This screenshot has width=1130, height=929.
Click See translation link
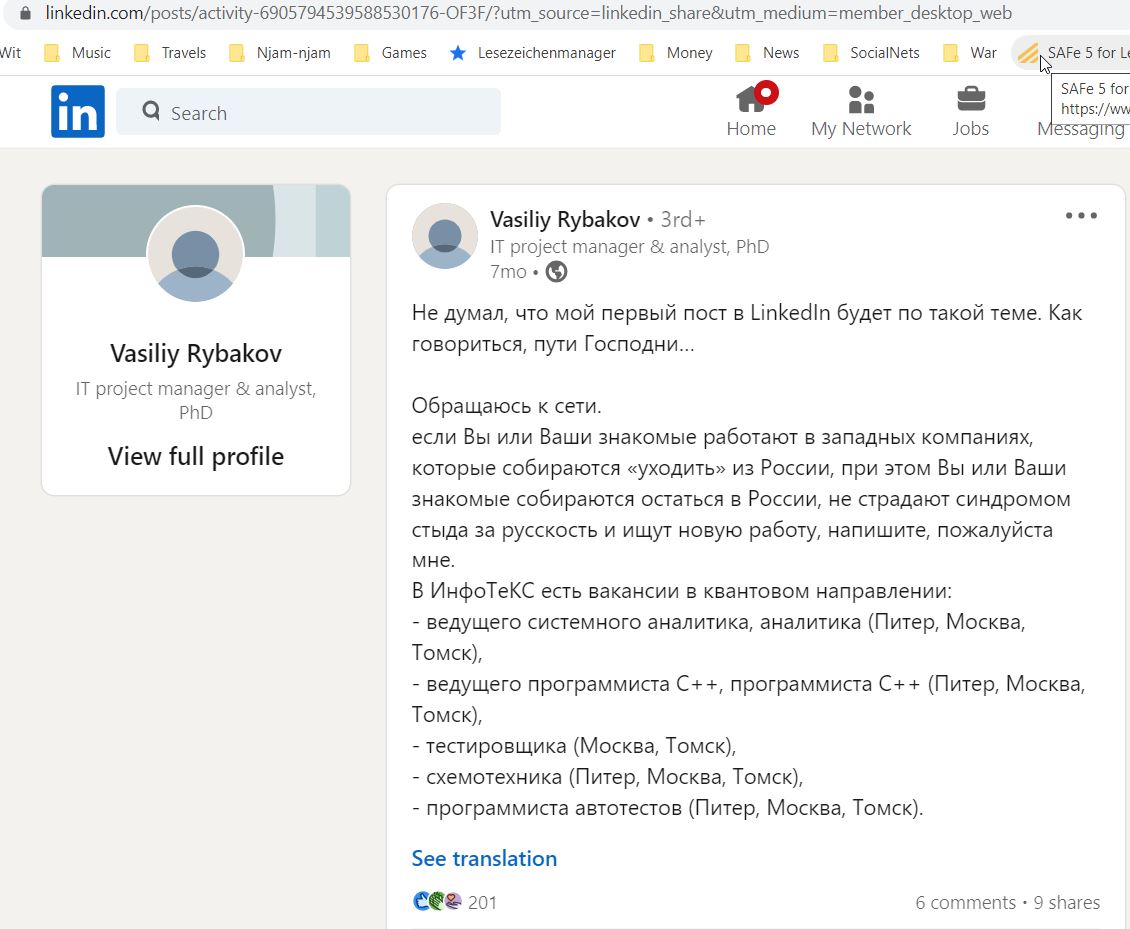point(484,858)
